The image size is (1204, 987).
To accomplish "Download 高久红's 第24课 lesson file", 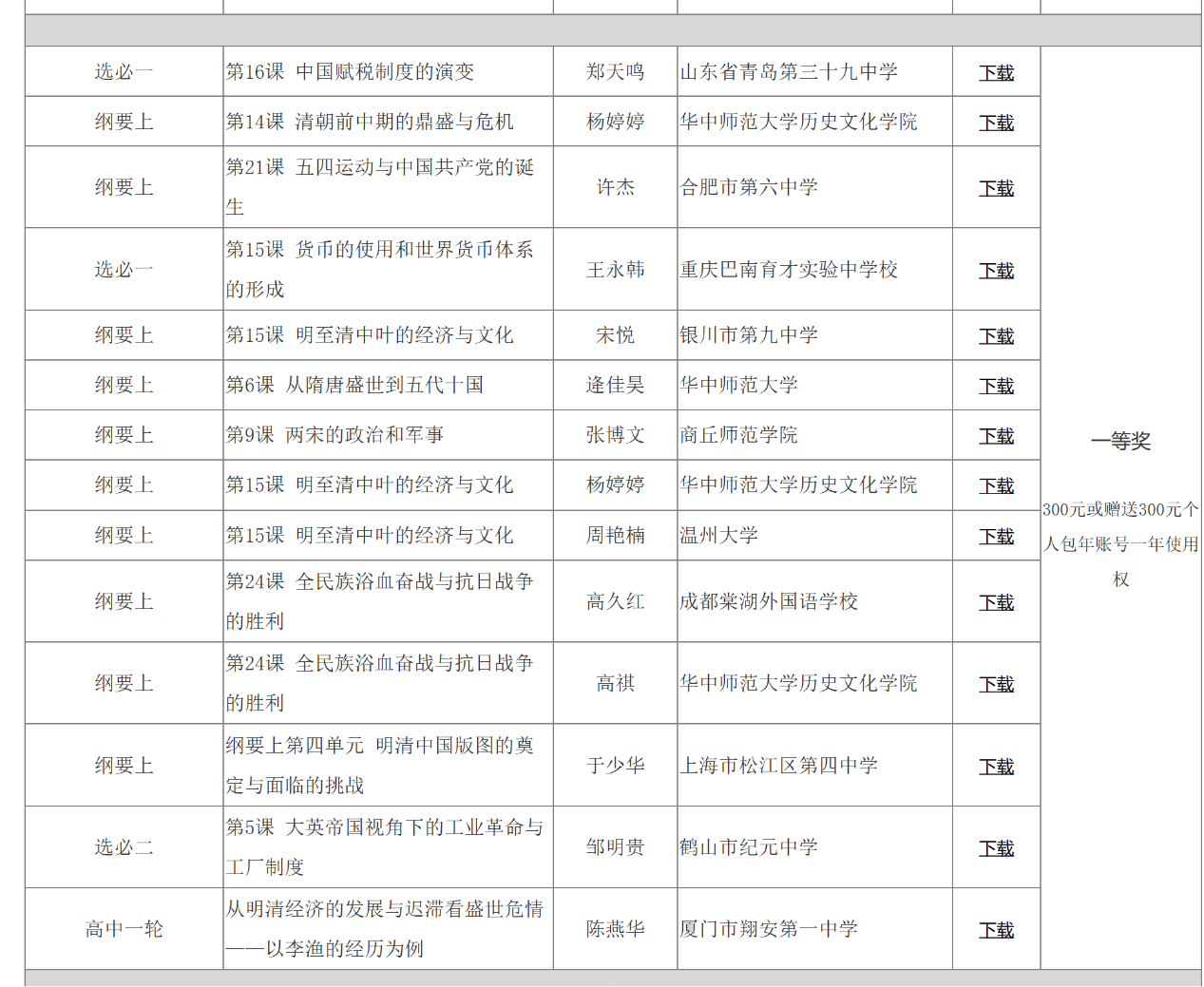I will [x=996, y=602].
